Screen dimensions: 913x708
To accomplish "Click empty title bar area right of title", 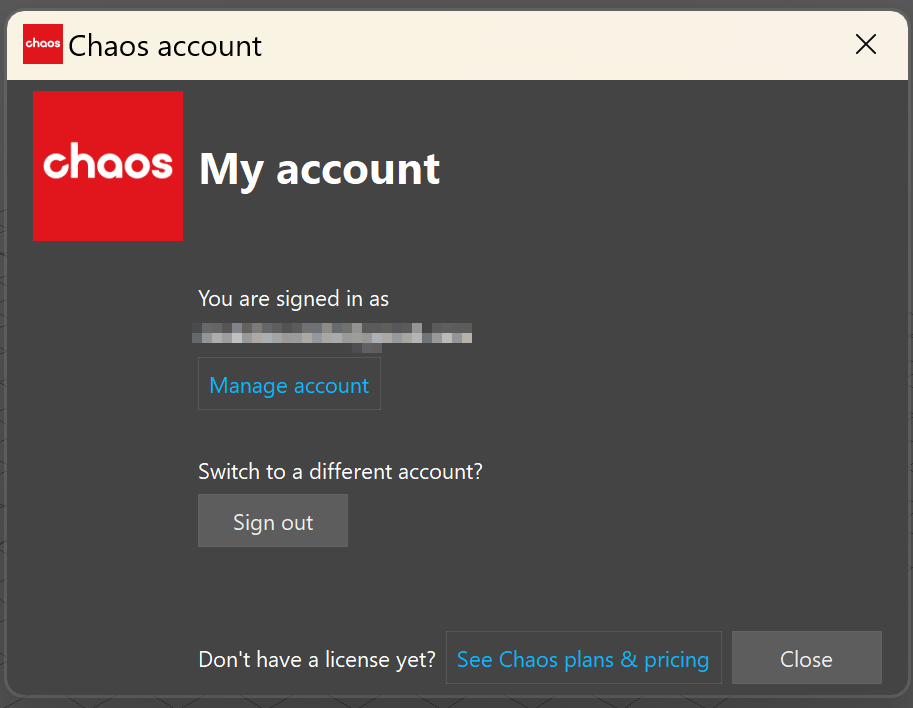I will click(553, 45).
